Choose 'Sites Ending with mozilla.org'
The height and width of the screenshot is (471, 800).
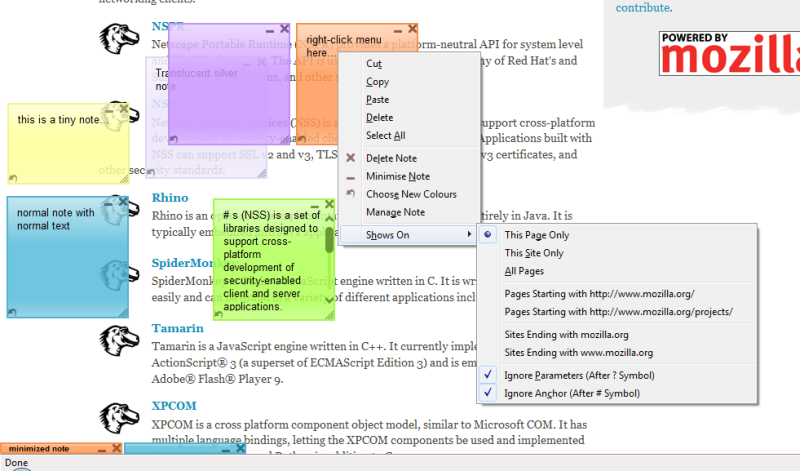pyautogui.click(x=617, y=335)
